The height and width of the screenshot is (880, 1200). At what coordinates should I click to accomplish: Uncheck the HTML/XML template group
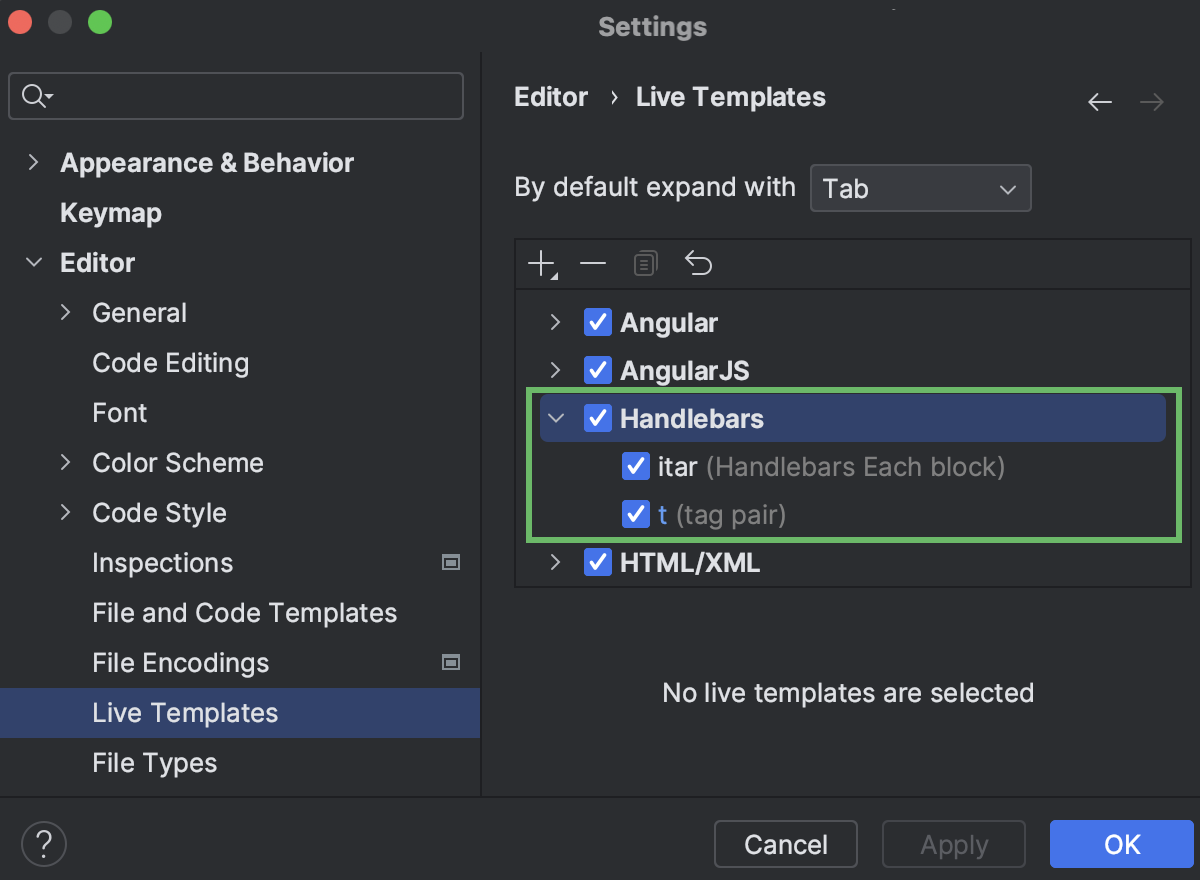597,562
